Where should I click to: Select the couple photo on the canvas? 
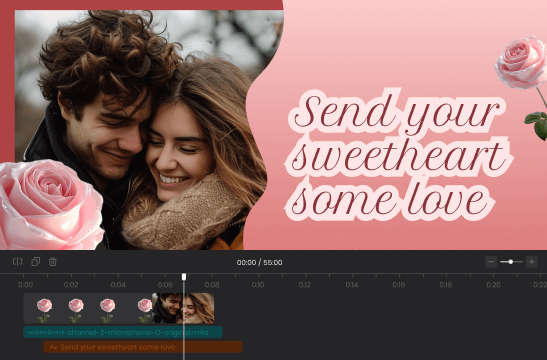pos(147,130)
